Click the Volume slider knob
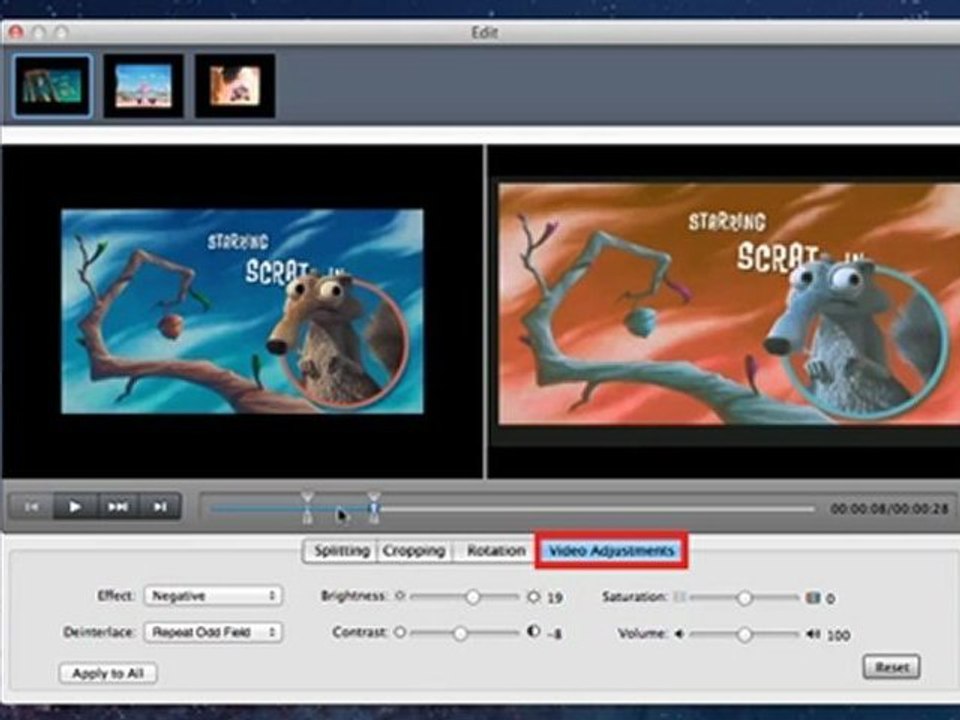 click(x=744, y=635)
